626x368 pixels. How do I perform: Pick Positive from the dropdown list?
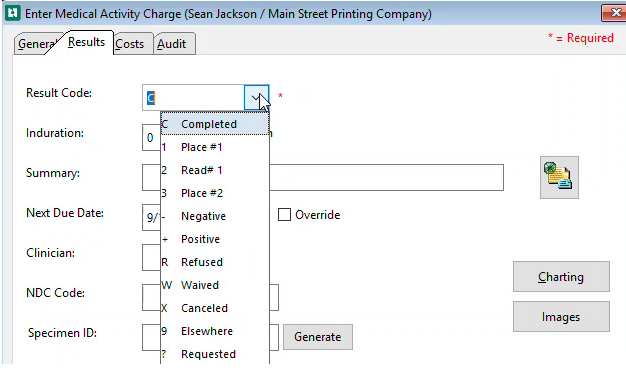[x=215, y=239]
